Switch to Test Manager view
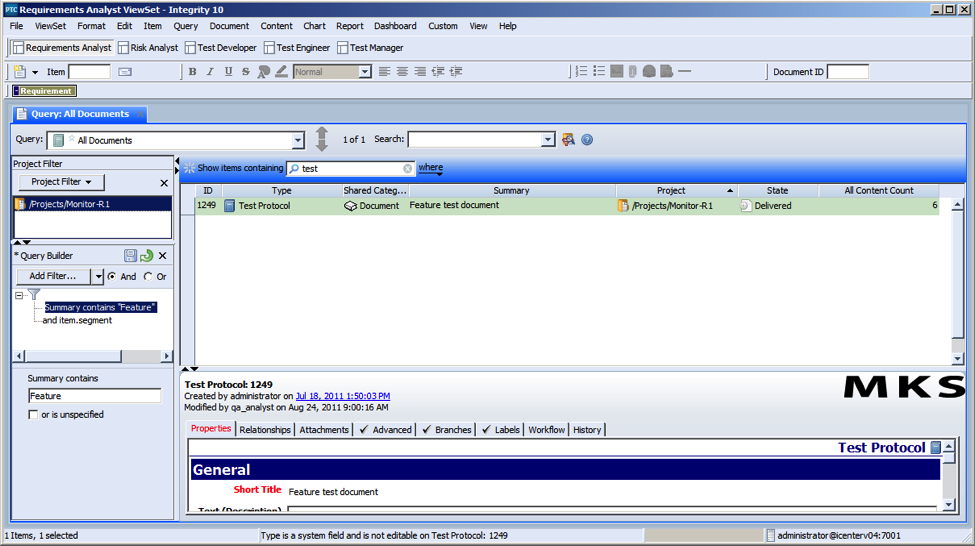Screen dimensions: 975x546 (370, 48)
